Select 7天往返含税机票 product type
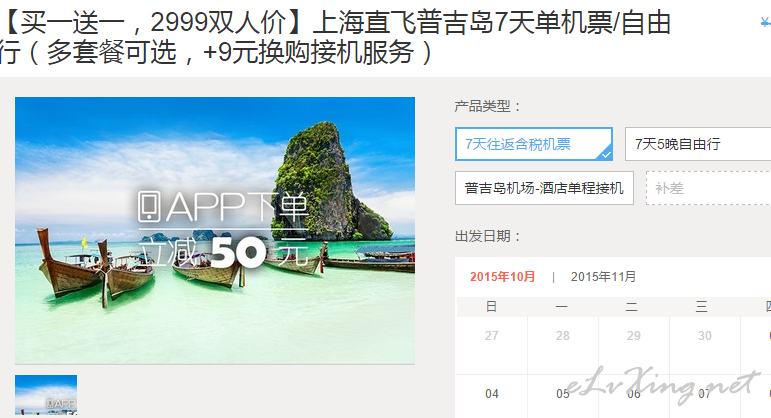The image size is (771, 418). click(x=534, y=144)
